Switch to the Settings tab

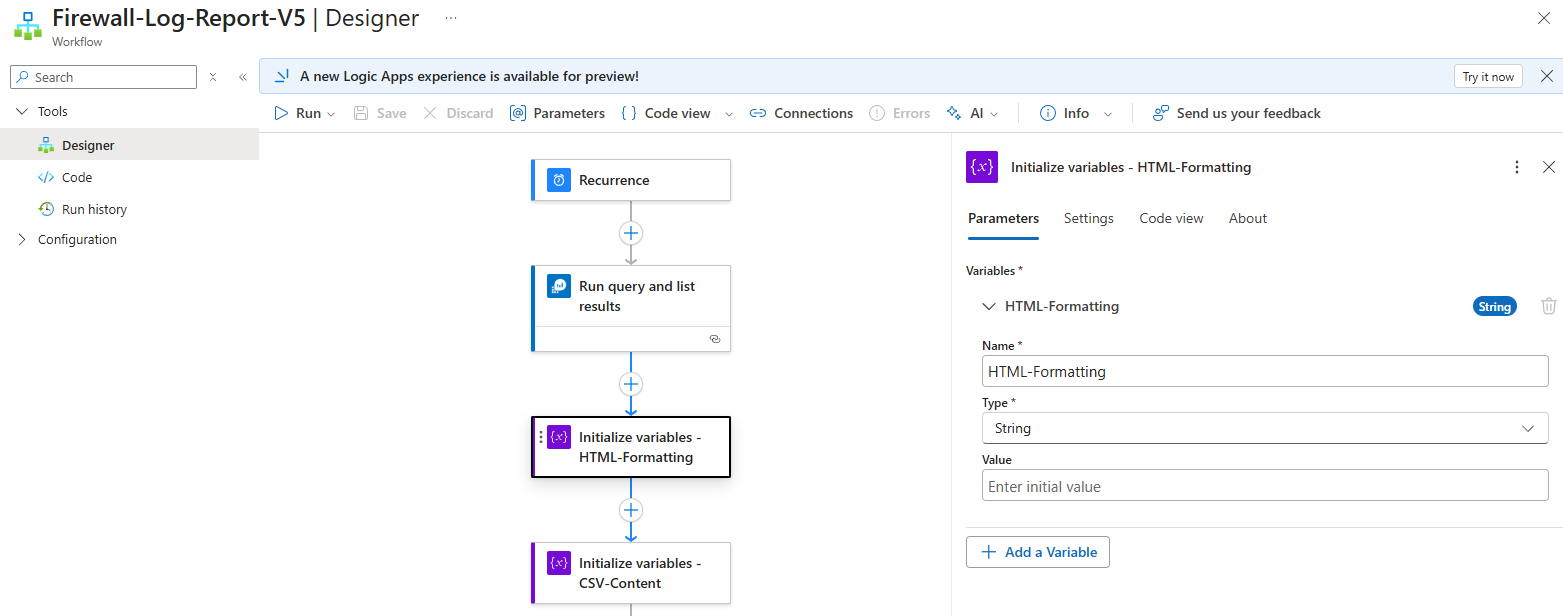click(1088, 218)
